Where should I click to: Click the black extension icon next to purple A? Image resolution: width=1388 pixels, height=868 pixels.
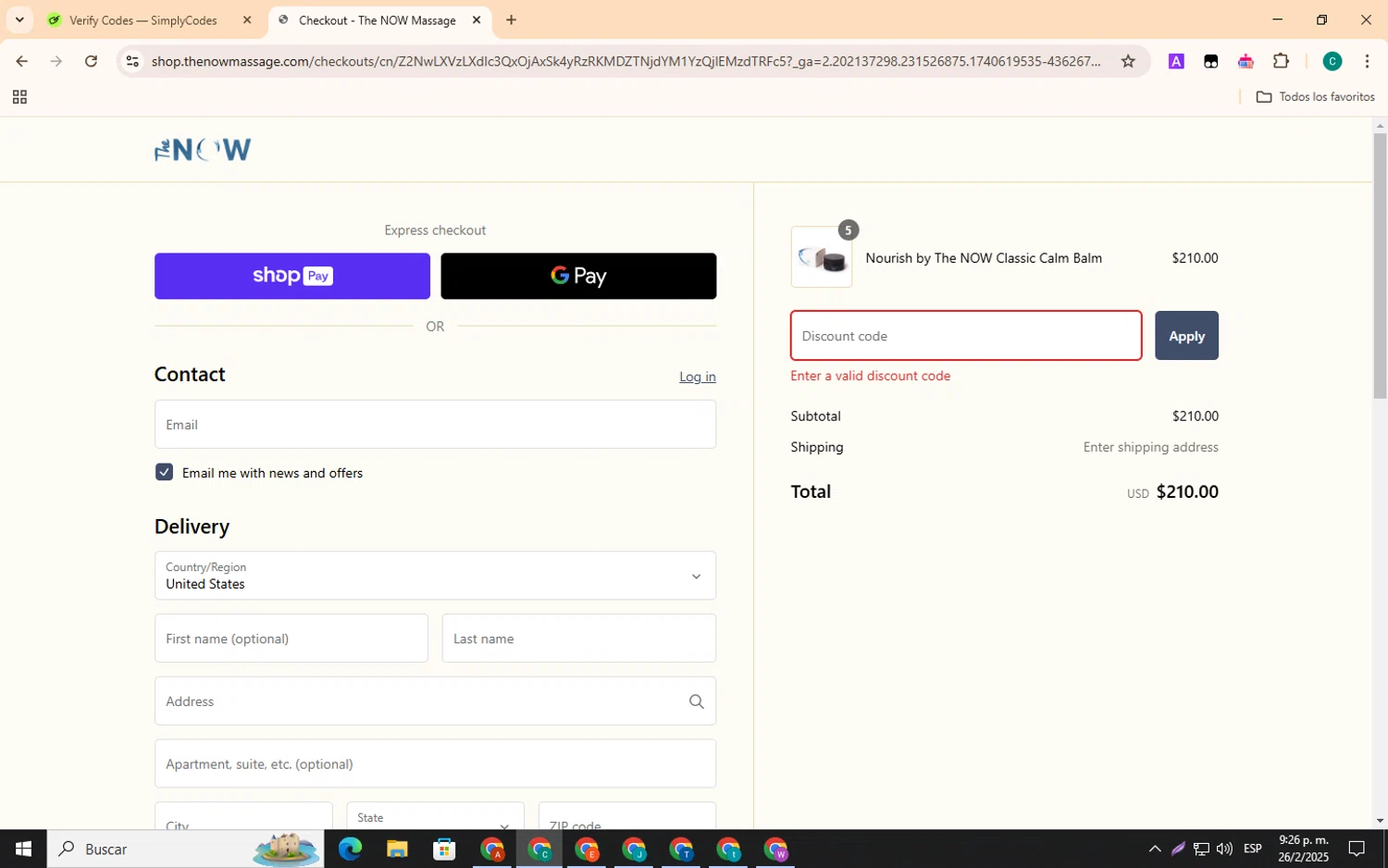click(x=1210, y=61)
